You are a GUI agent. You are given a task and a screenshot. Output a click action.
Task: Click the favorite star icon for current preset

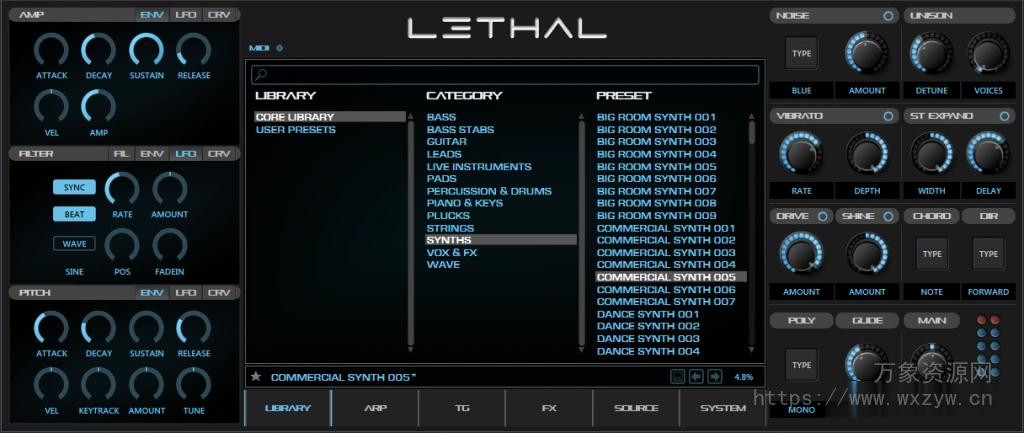[x=256, y=377]
